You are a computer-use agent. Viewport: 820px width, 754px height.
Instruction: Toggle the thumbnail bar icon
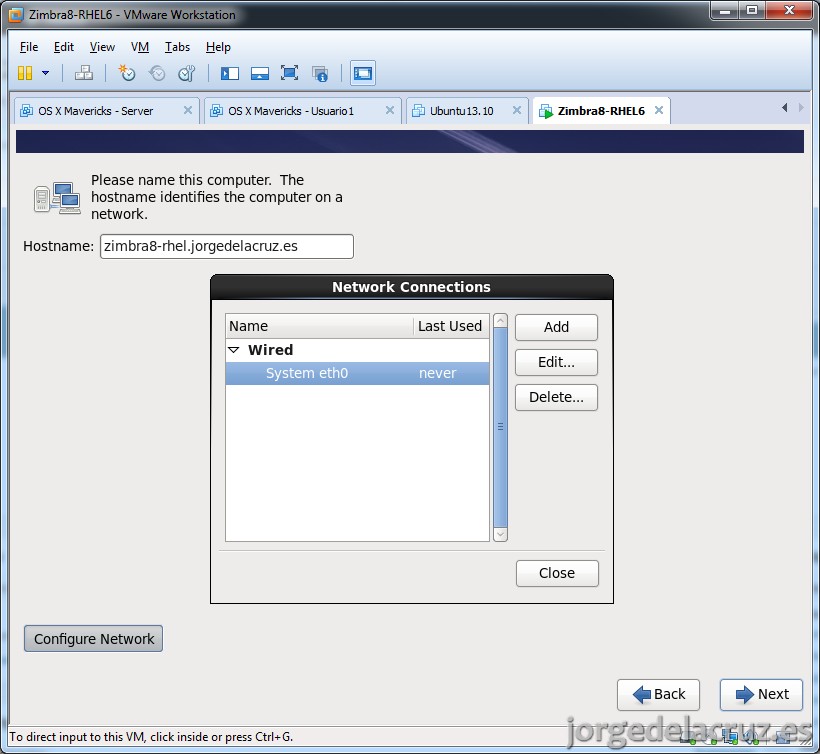259,73
